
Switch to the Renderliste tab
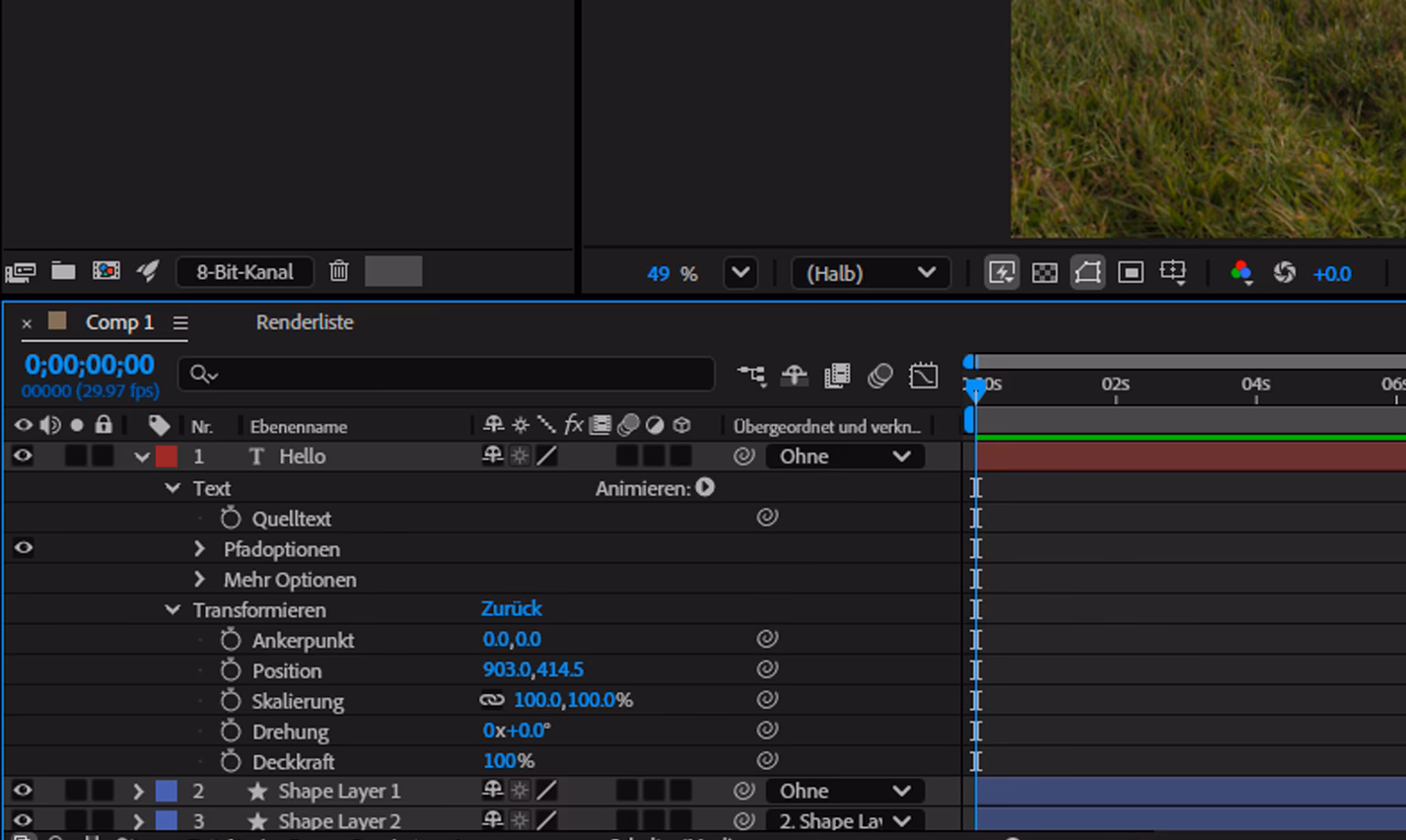click(304, 321)
